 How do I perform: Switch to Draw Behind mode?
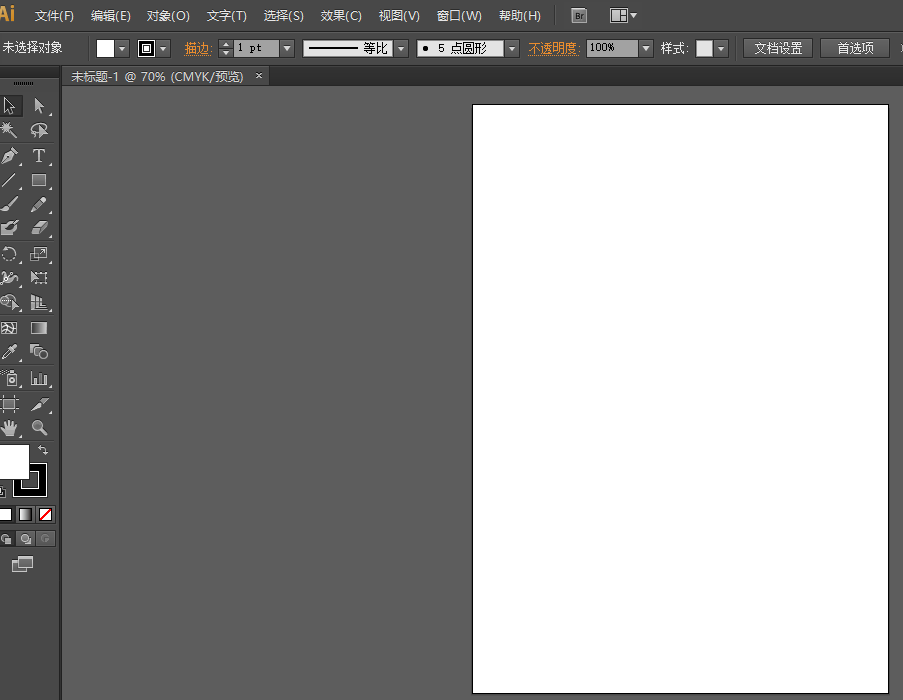click(25, 539)
